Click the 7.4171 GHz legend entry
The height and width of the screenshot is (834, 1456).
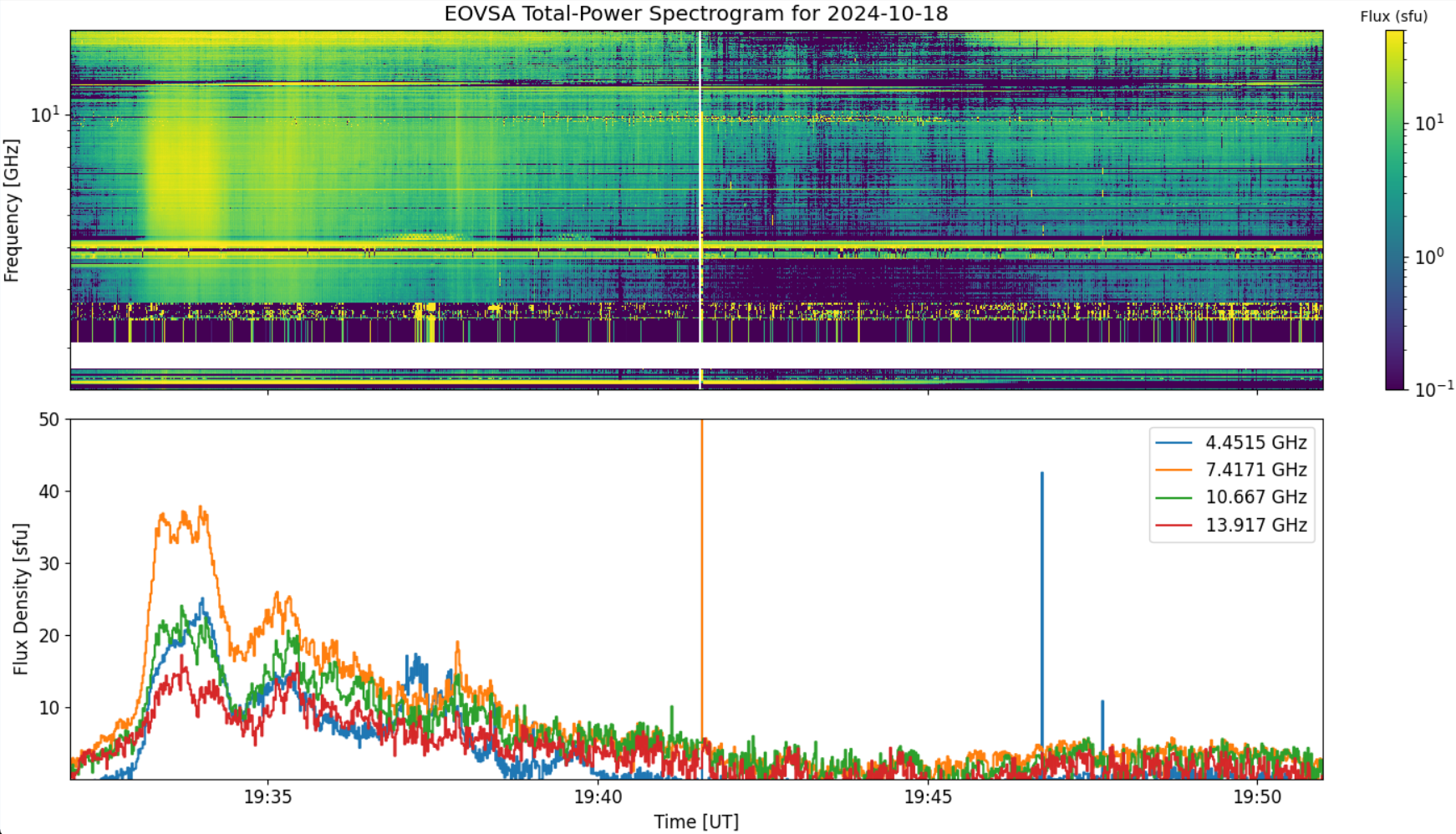point(1231,470)
